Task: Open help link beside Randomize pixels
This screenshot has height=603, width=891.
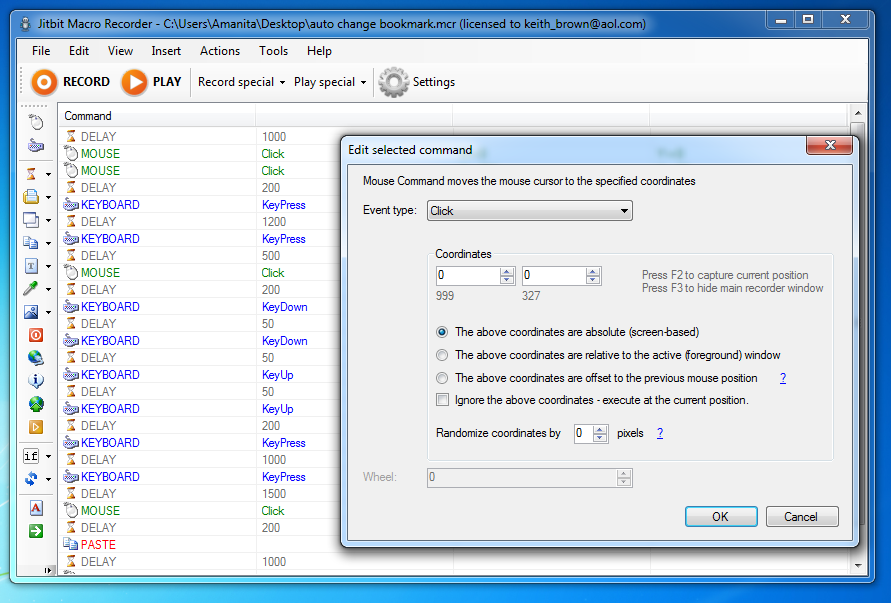Action: pyautogui.click(x=660, y=433)
